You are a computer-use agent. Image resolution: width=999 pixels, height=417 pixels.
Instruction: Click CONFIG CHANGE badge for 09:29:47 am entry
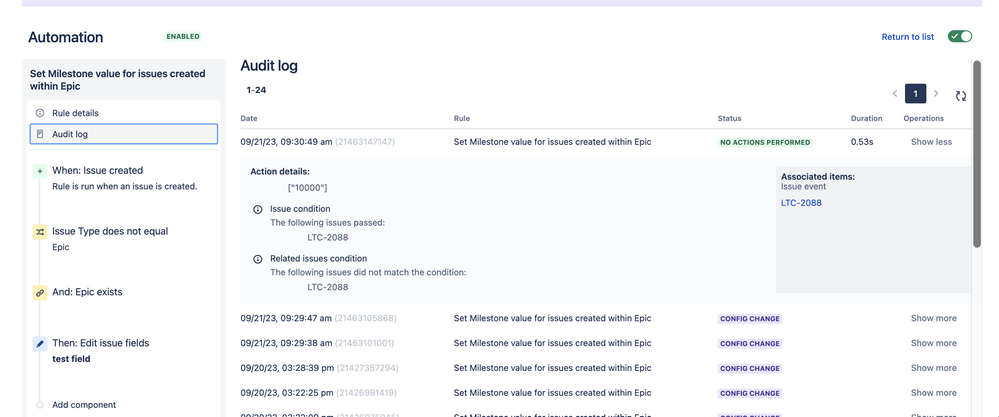click(750, 319)
